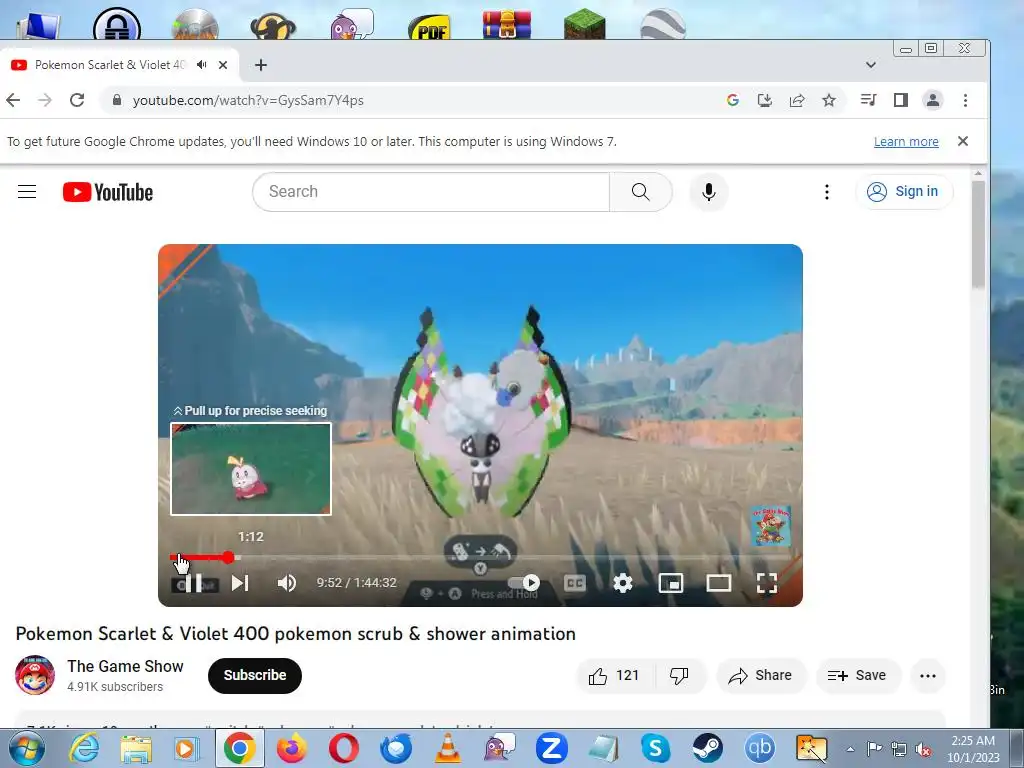The height and width of the screenshot is (768, 1024).
Task: Enter full screen mode
Action: [x=767, y=583]
